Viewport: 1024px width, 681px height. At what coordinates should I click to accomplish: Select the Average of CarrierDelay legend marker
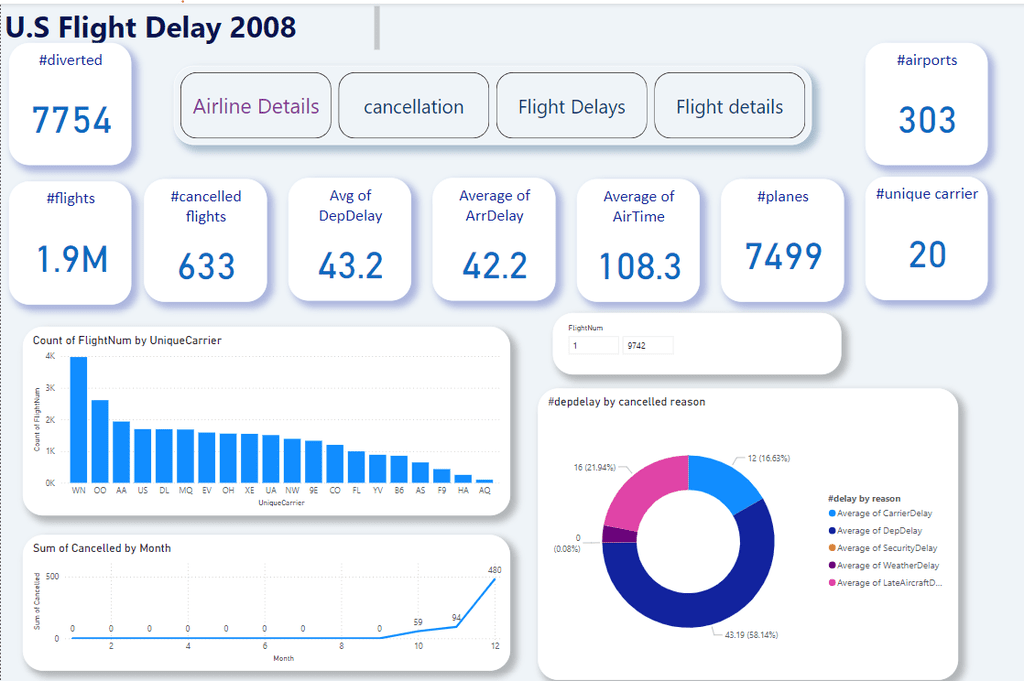832,513
